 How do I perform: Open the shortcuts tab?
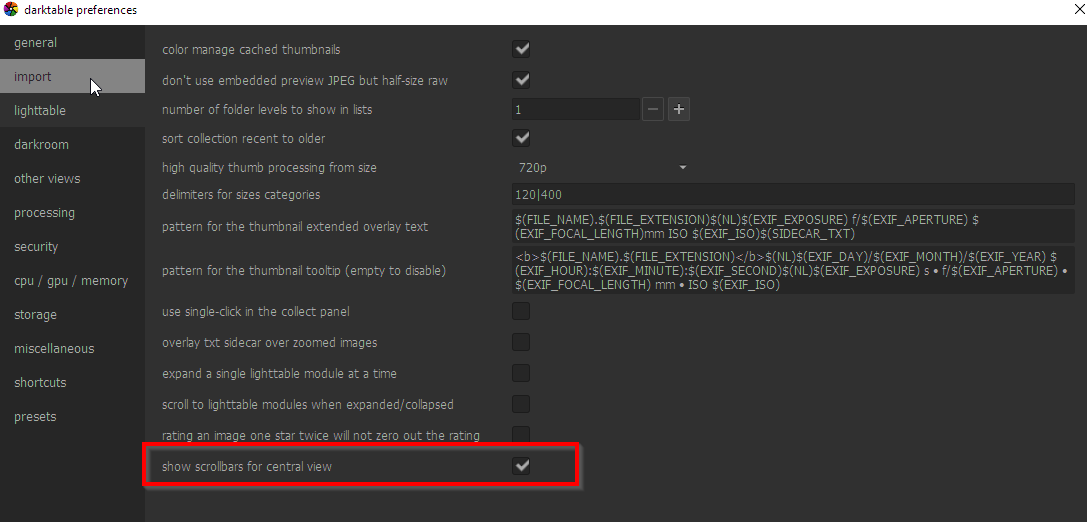pos(72,382)
